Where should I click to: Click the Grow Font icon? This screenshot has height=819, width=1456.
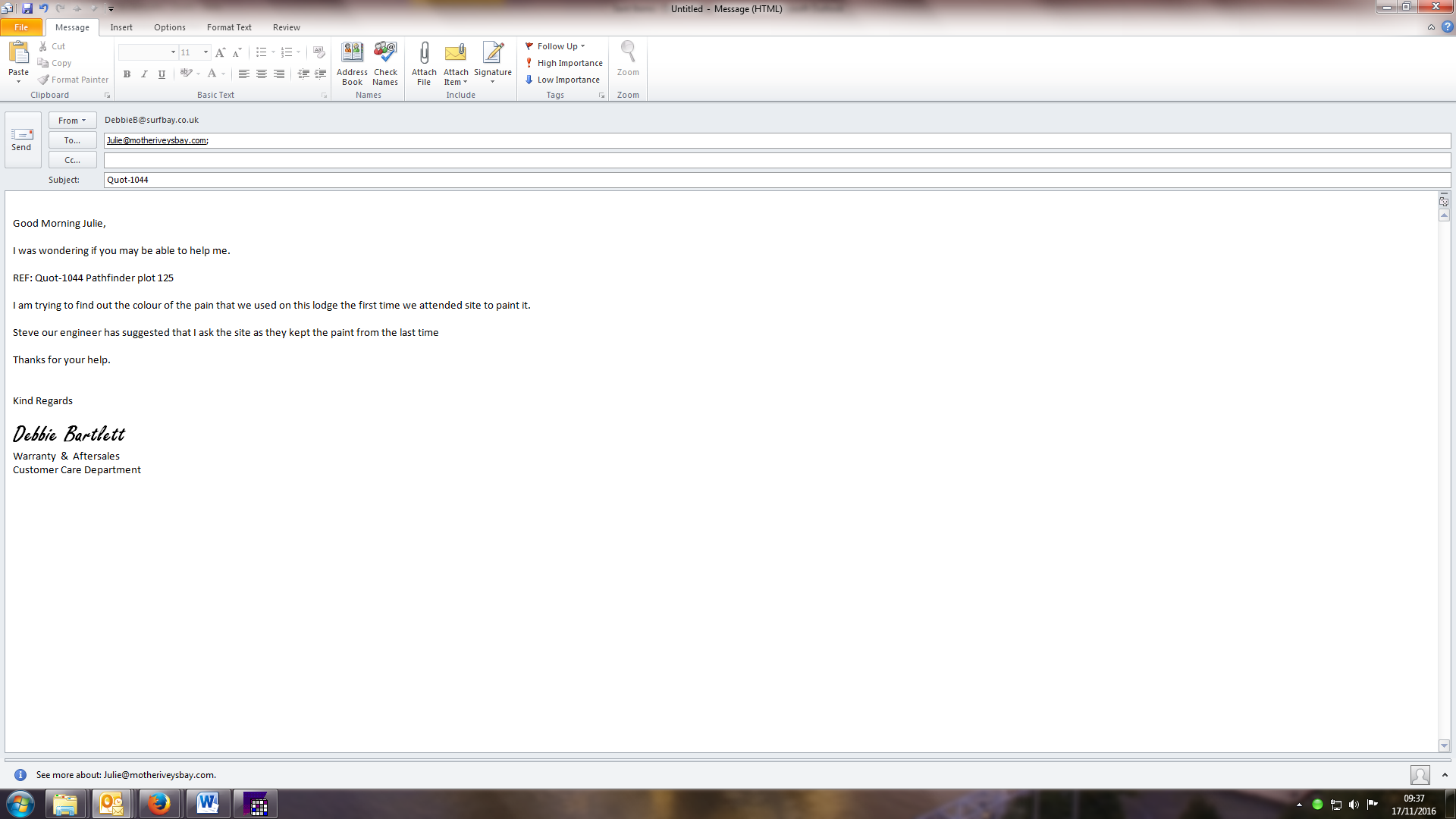pos(220,52)
